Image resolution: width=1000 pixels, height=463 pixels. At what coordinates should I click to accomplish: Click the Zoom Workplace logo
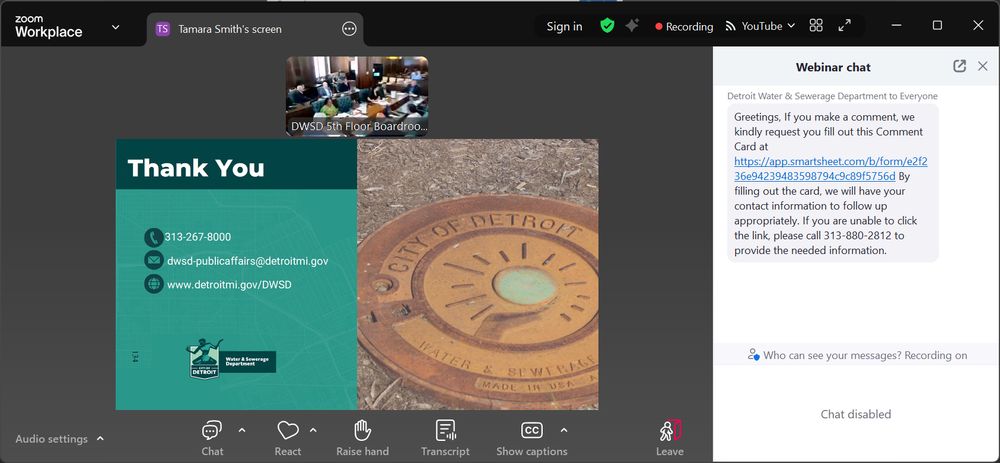(48, 27)
